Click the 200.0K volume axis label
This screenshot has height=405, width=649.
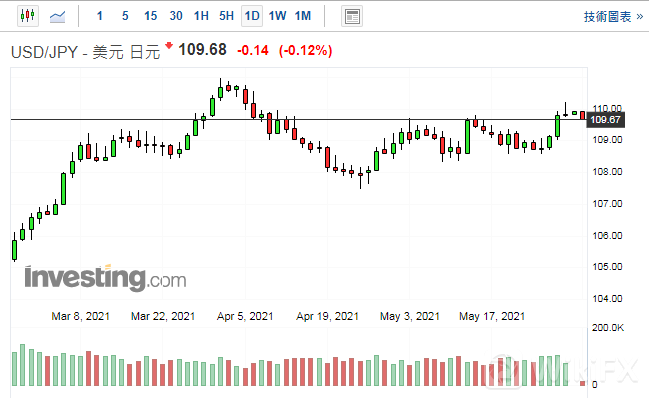pyautogui.click(x=608, y=328)
